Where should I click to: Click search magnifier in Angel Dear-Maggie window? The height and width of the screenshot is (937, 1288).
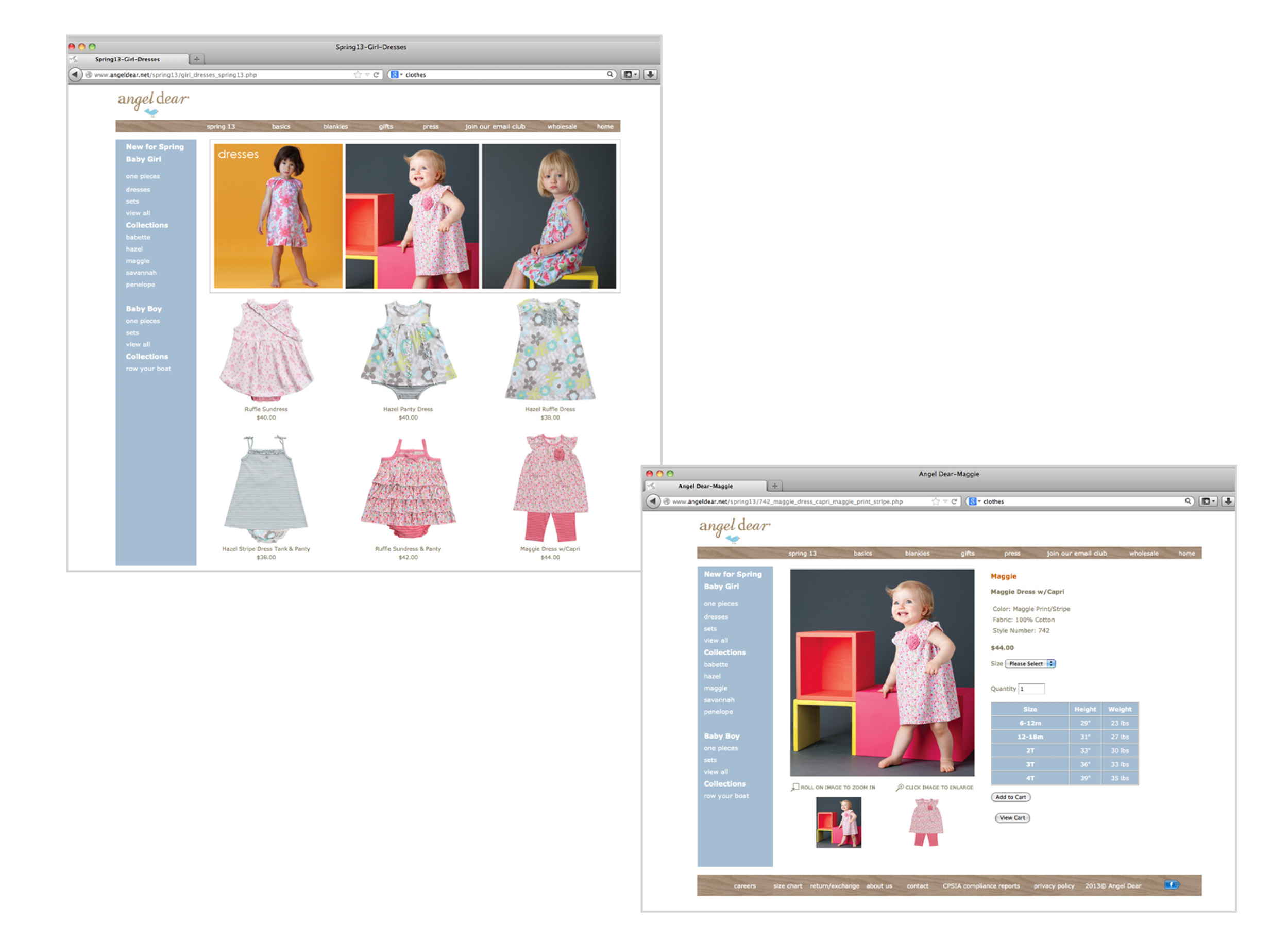pos(1188,501)
